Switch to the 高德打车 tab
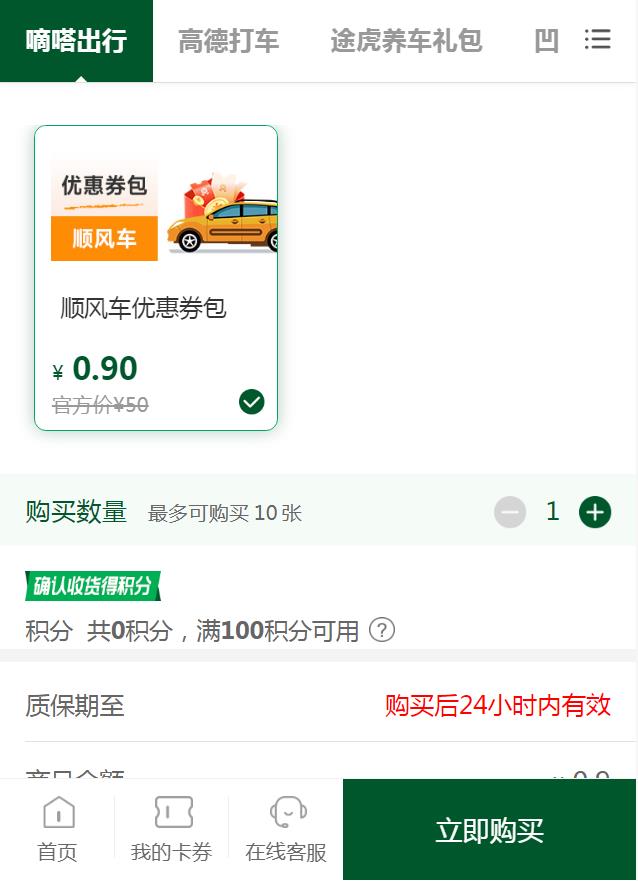The height and width of the screenshot is (881, 638). coord(228,41)
